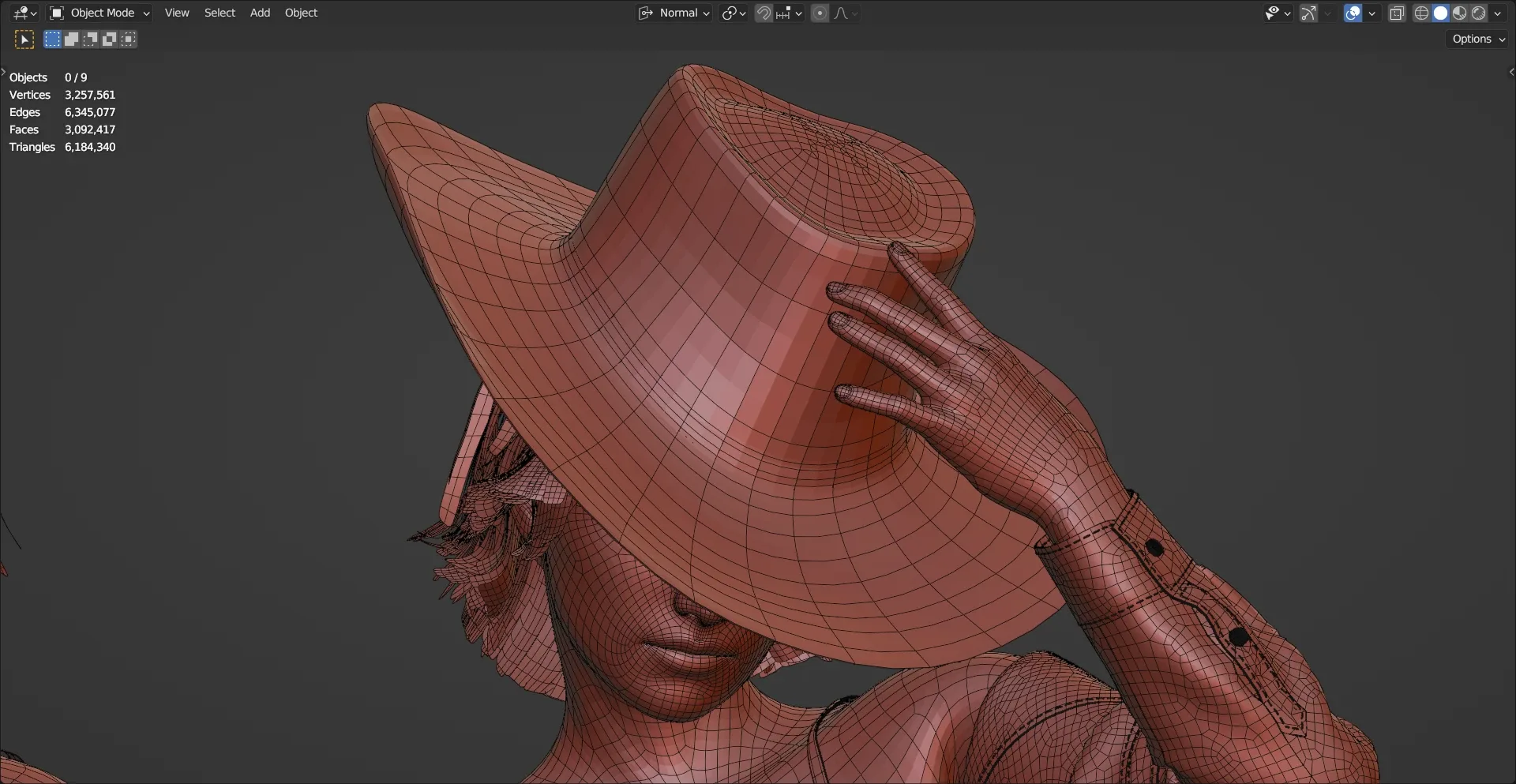1516x784 pixels.
Task: Click the Triangles count '6,184,340'
Action: (90, 147)
